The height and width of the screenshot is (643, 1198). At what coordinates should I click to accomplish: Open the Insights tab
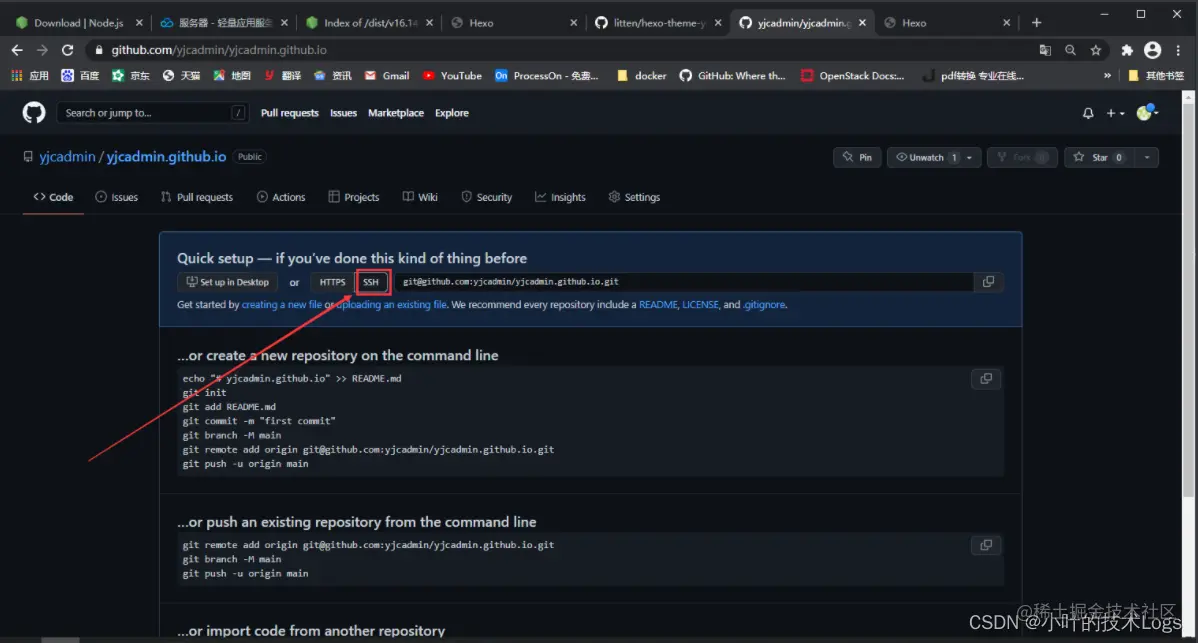(x=560, y=197)
